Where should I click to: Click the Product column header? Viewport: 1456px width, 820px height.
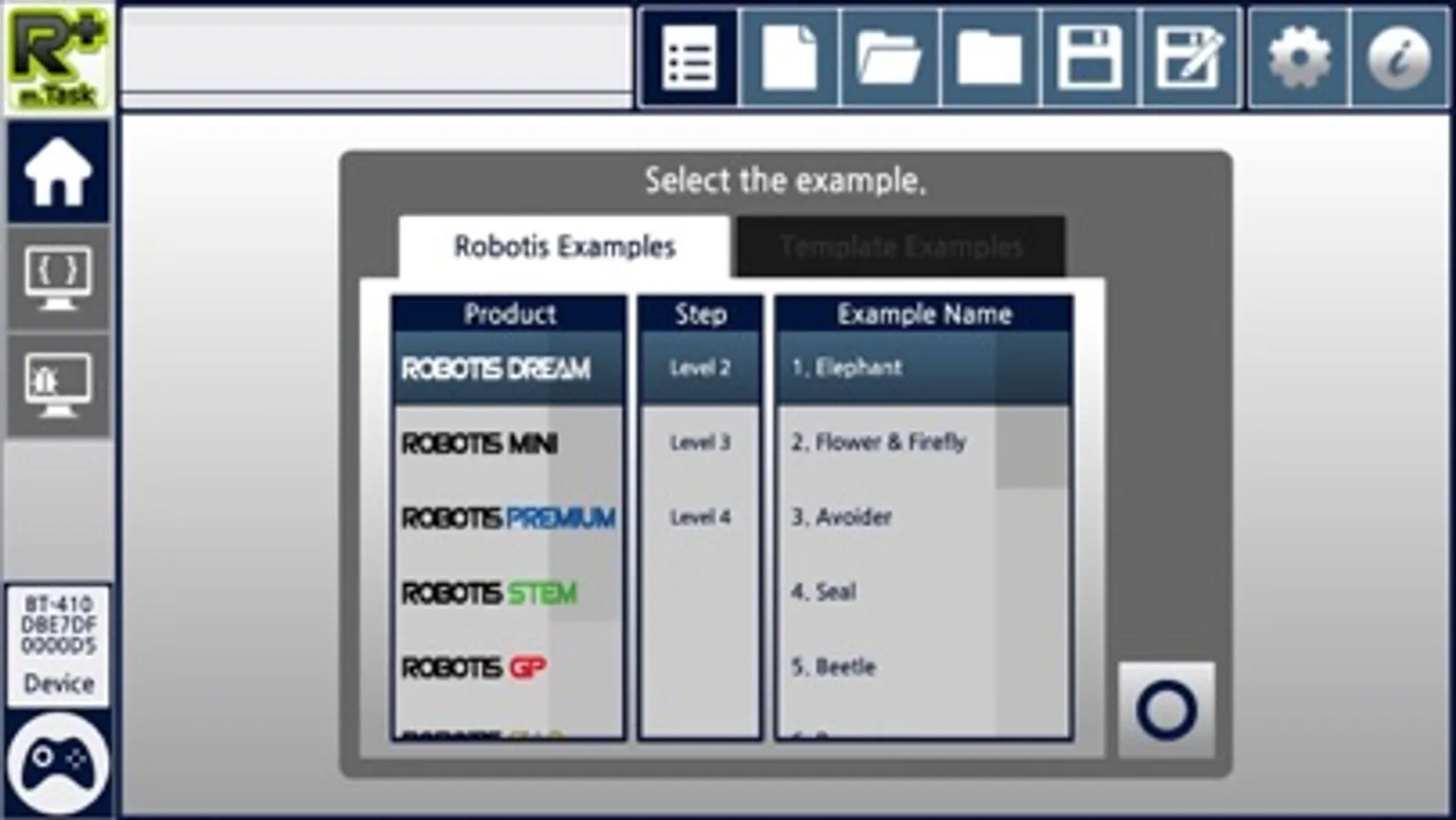click(509, 314)
